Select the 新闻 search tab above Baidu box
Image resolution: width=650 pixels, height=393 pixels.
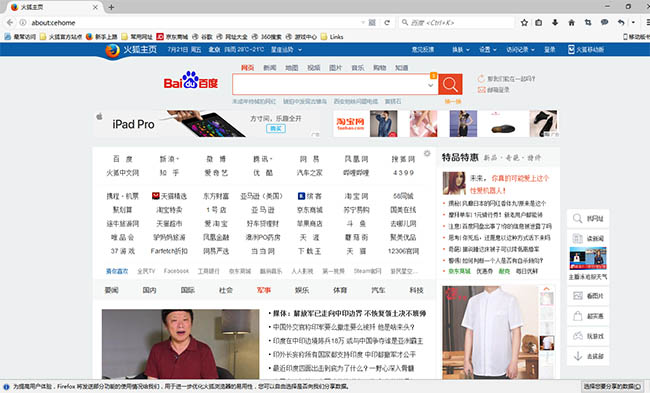click(x=269, y=68)
